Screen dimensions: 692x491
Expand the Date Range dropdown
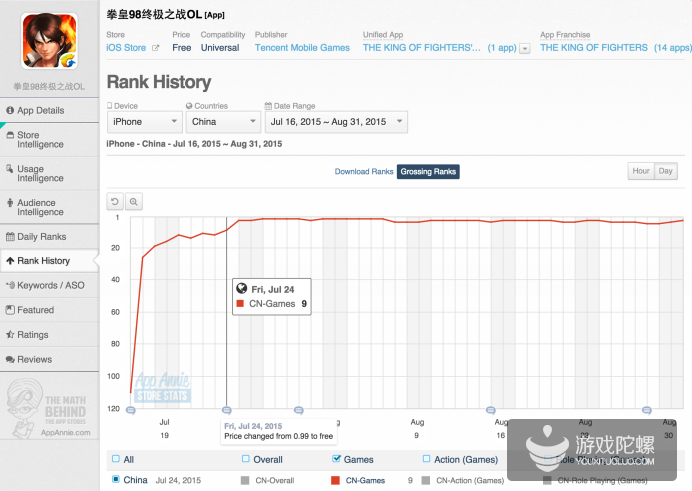coord(335,122)
